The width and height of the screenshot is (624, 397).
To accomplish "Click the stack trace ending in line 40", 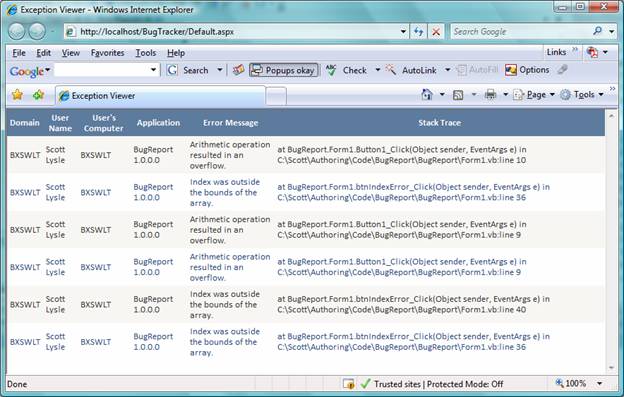I will [413, 304].
